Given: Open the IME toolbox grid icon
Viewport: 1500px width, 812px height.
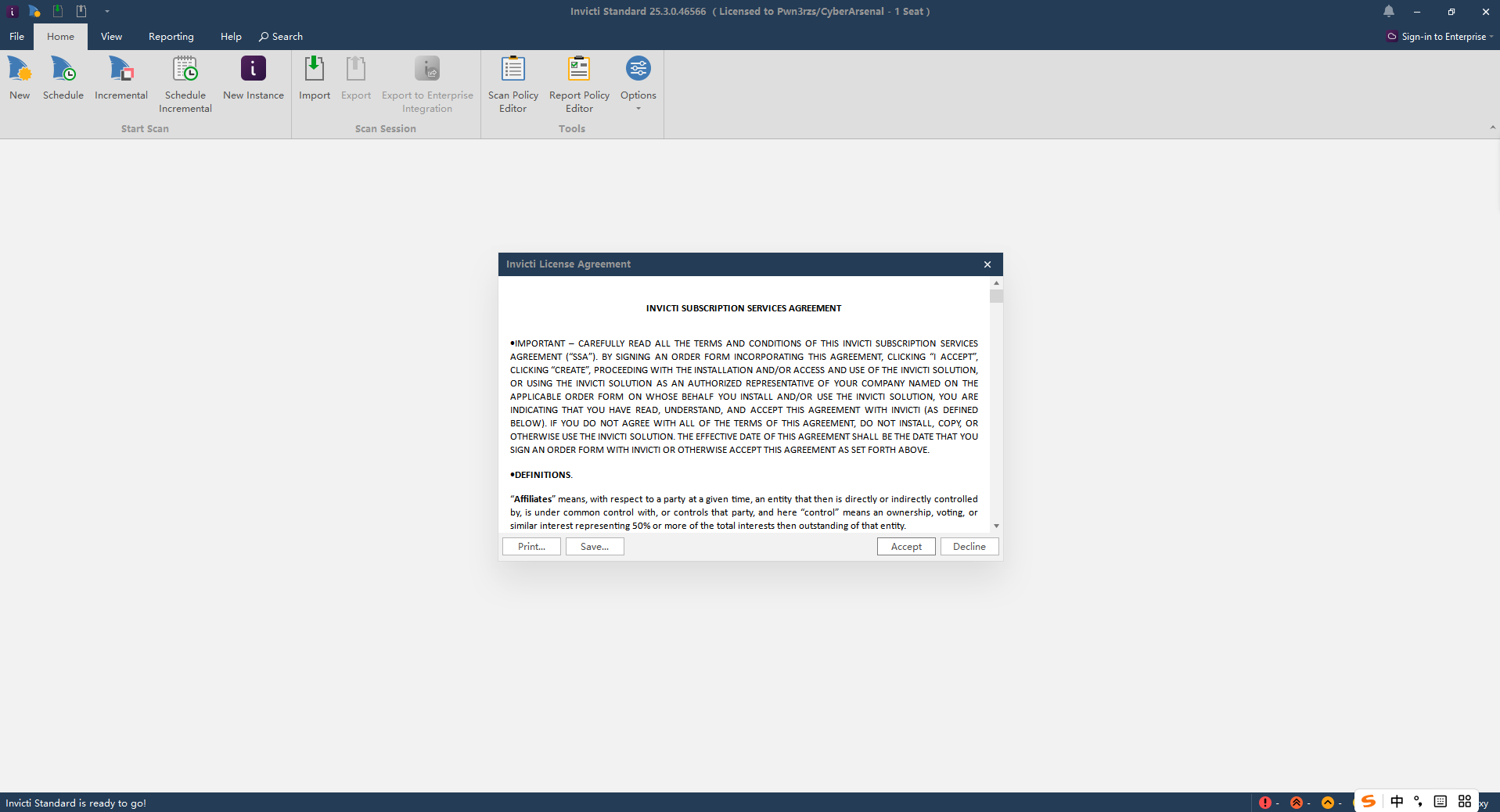Looking at the screenshot, I should coord(1465,801).
